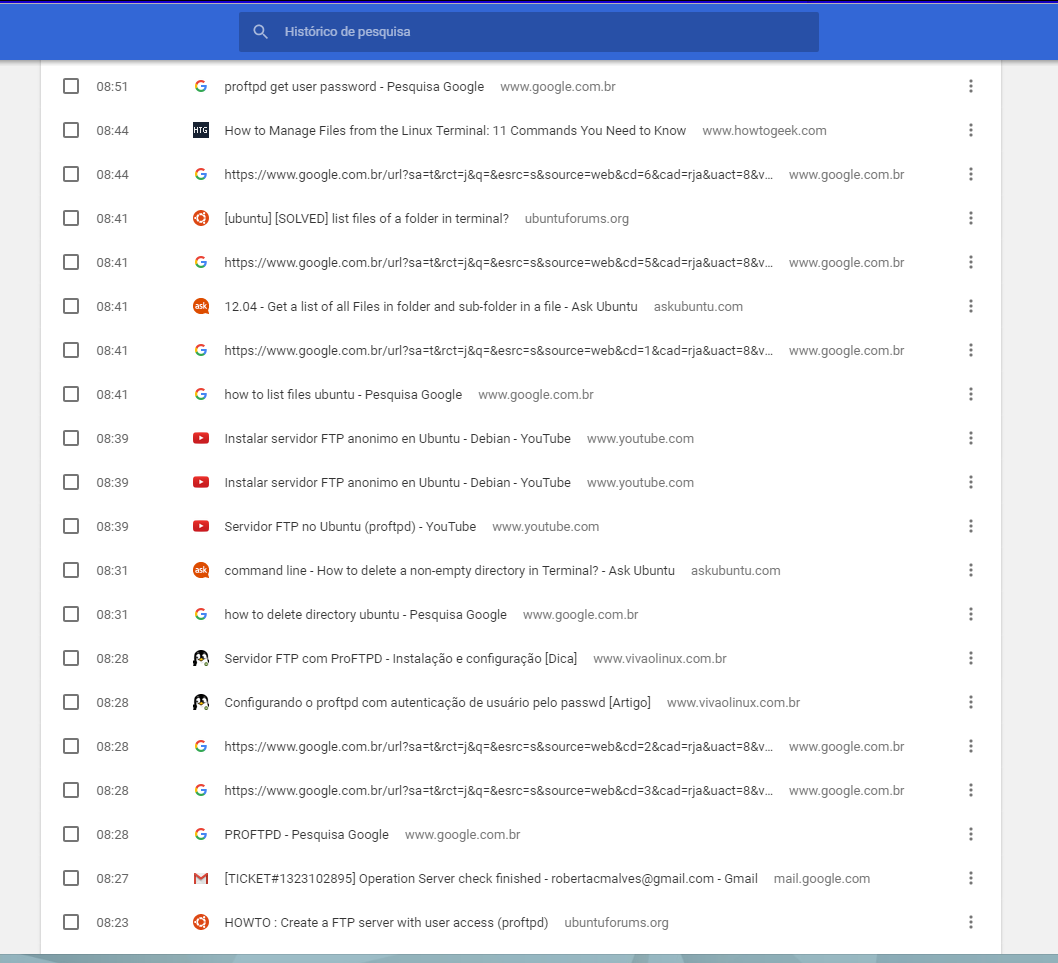The image size is (1058, 963).
Task: Open more actions for HOWTO Create a FTP server
Action: (970, 923)
